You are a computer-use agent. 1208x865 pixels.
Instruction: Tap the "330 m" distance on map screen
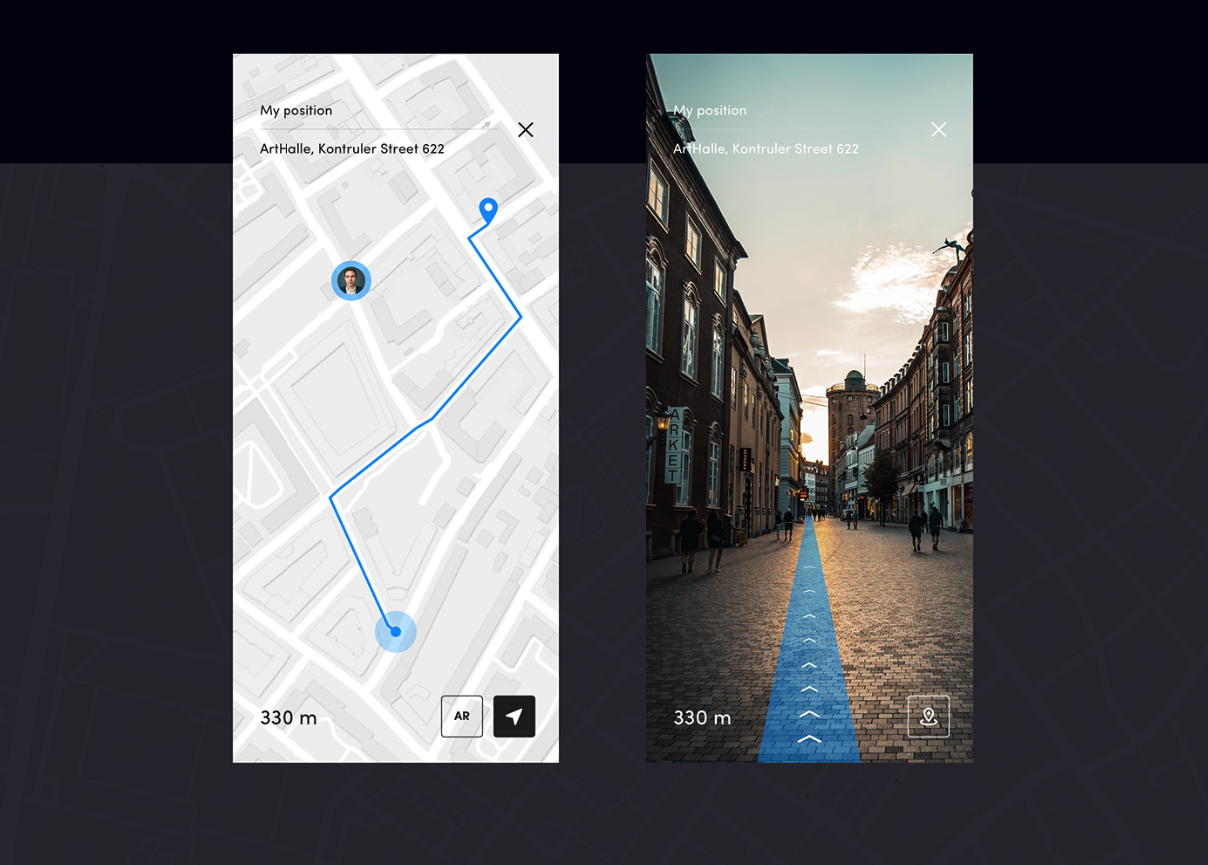click(x=288, y=718)
